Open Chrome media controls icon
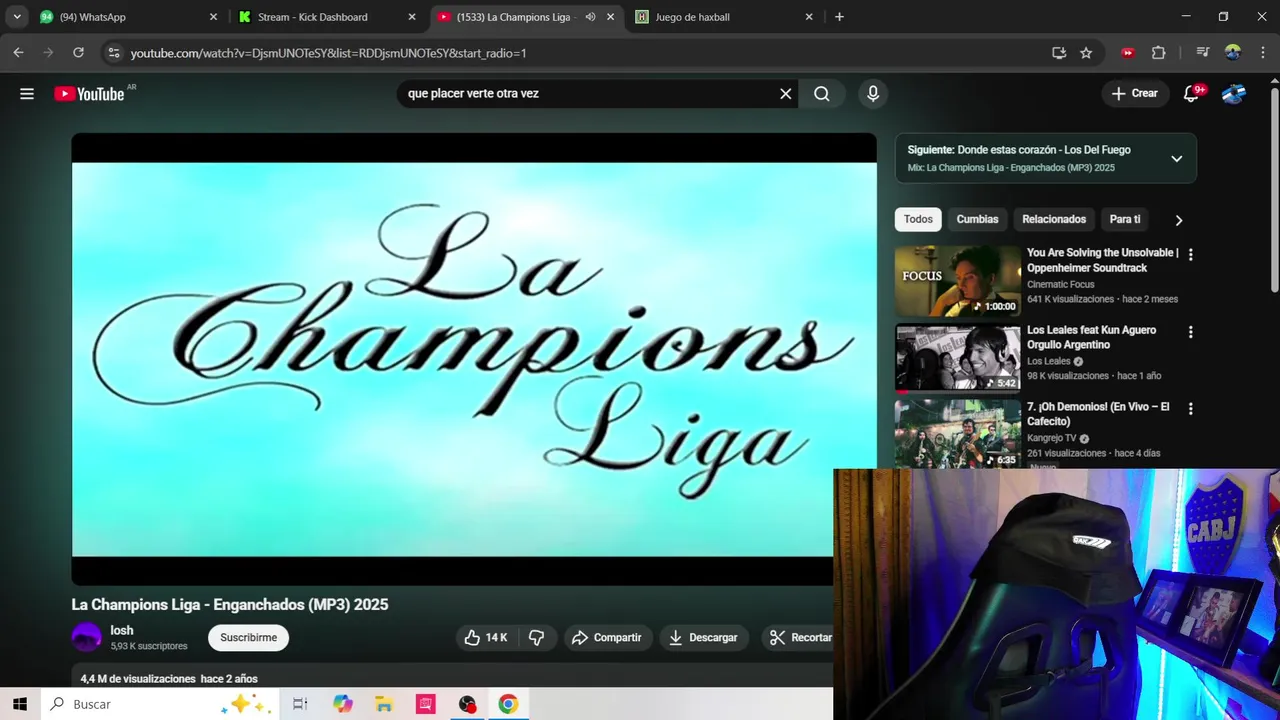 pyautogui.click(x=1203, y=53)
